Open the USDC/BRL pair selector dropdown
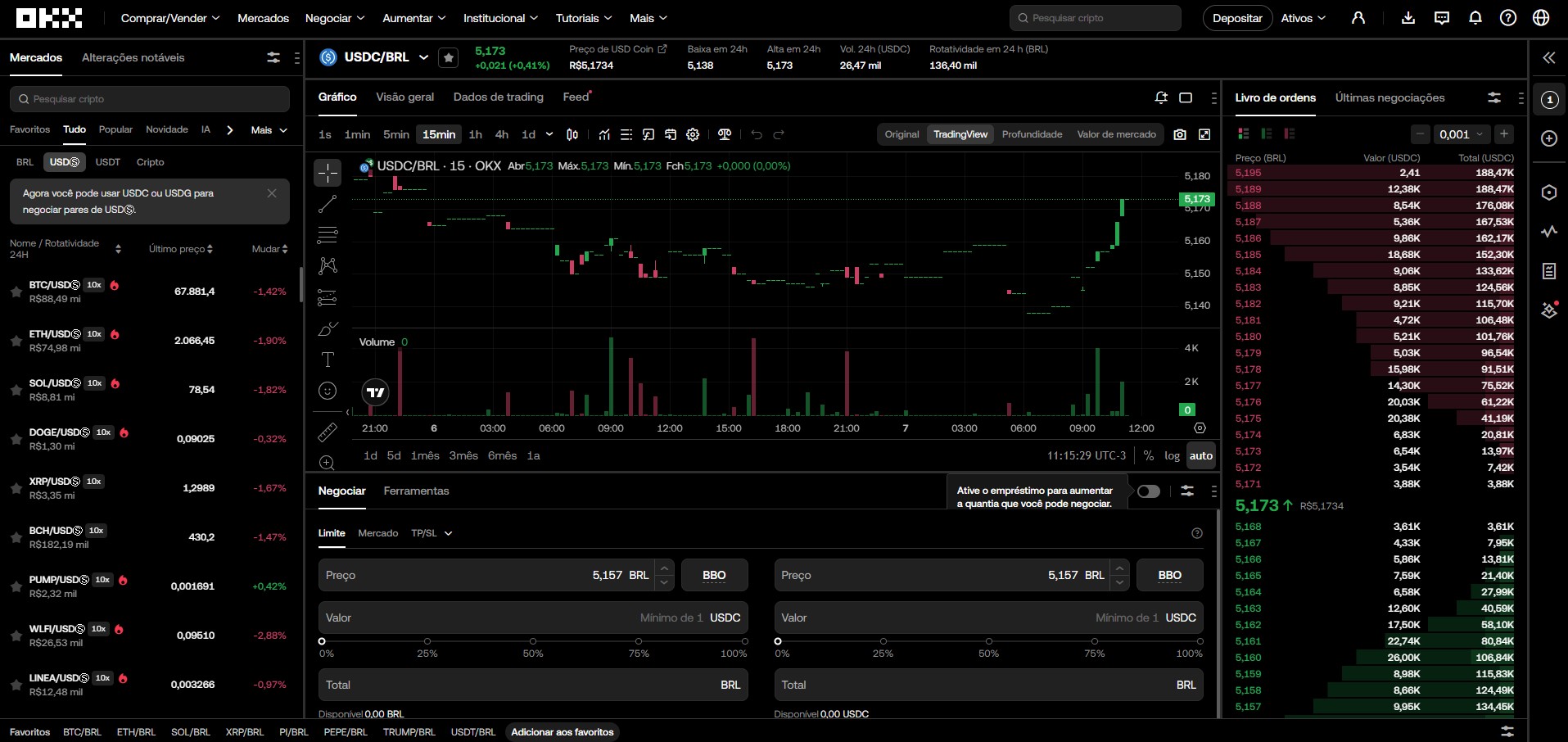 click(x=423, y=57)
